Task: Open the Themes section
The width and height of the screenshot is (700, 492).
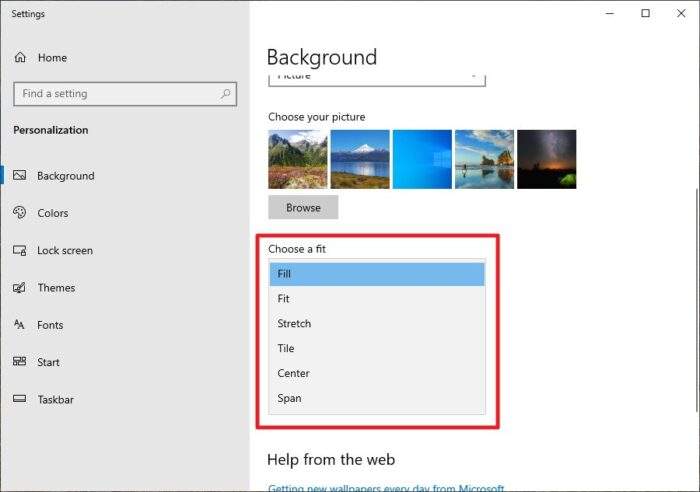Action: click(x=56, y=288)
